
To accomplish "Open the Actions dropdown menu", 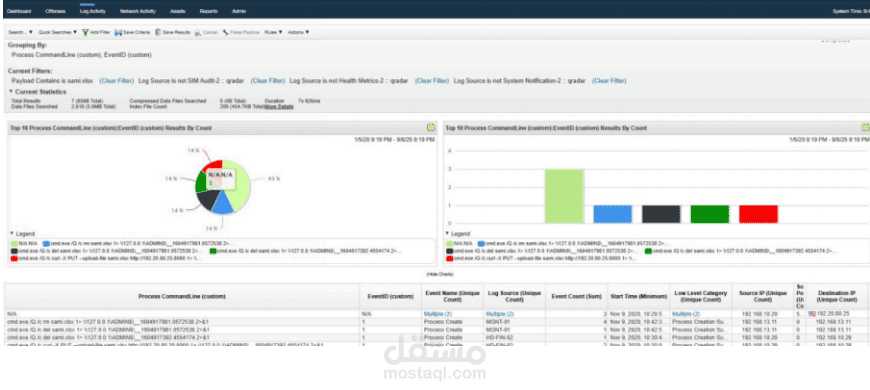I will (x=299, y=32).
